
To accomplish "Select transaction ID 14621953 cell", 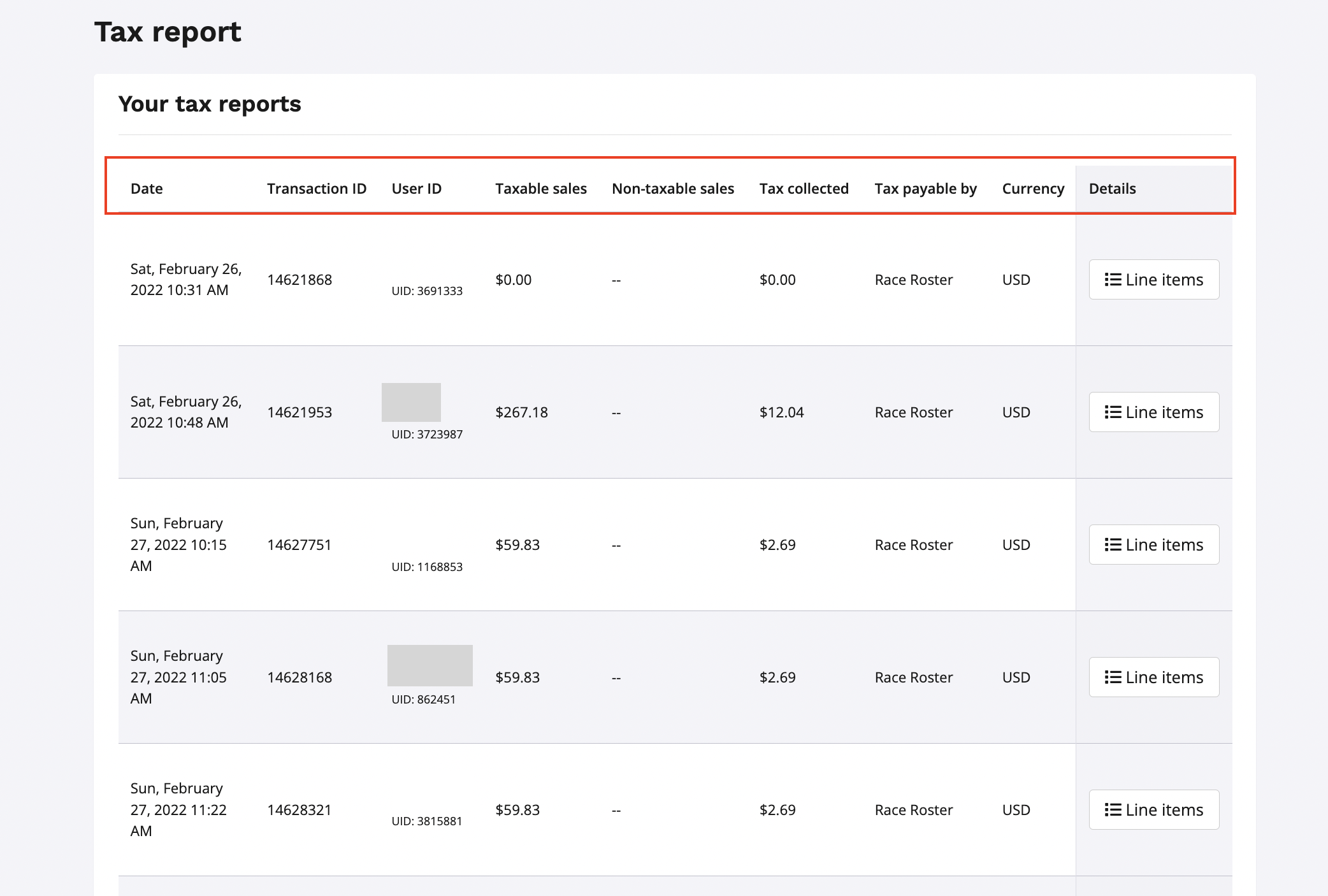I will click(300, 412).
